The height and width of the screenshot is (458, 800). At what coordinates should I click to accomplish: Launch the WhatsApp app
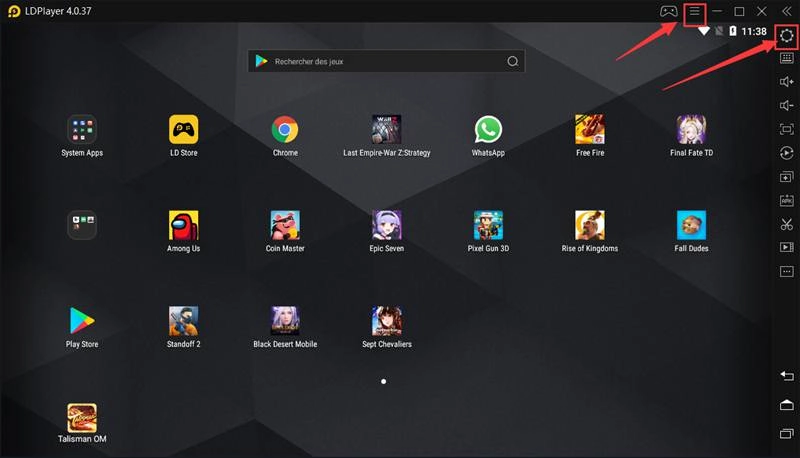(488, 129)
